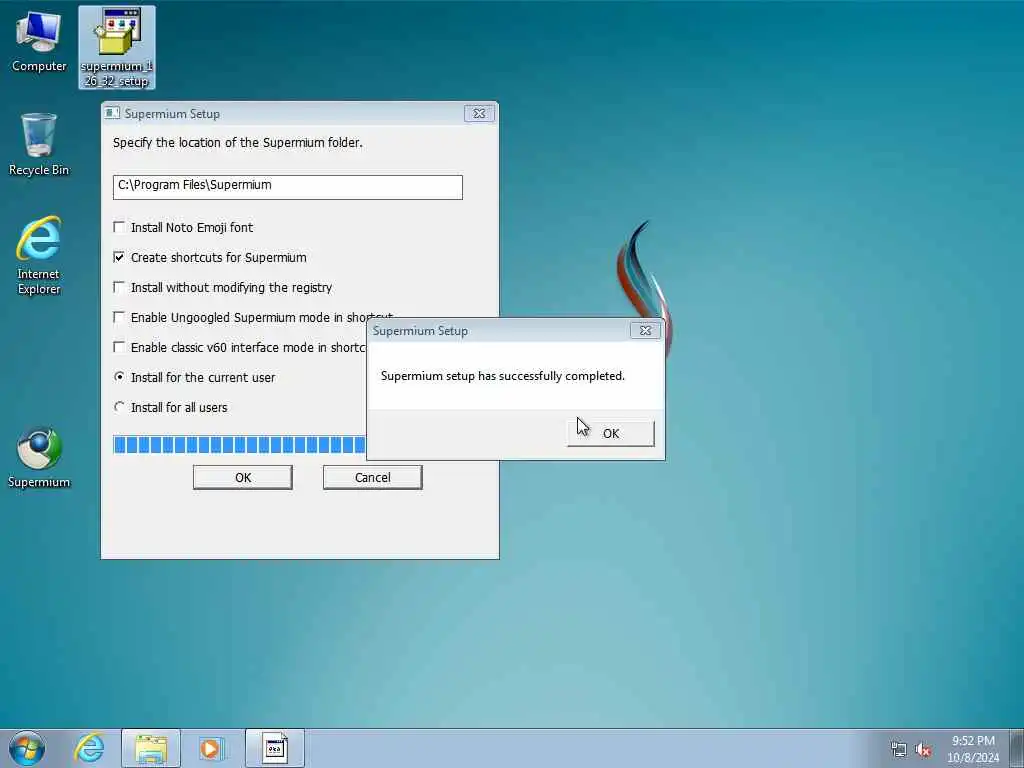1024x768 pixels.
Task: Click Cancel in the setup window
Action: tap(373, 477)
